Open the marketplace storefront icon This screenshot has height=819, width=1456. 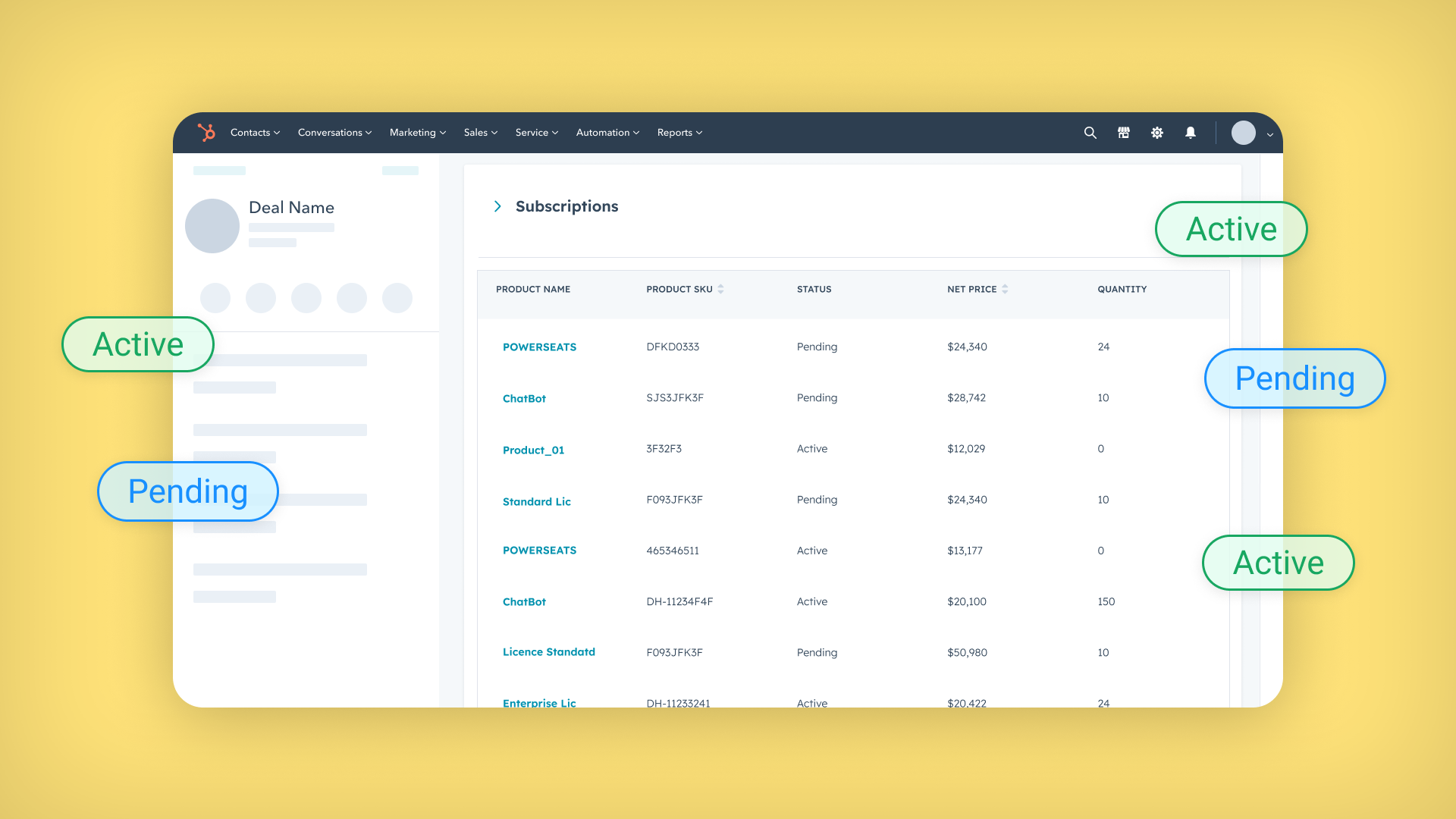(1123, 133)
